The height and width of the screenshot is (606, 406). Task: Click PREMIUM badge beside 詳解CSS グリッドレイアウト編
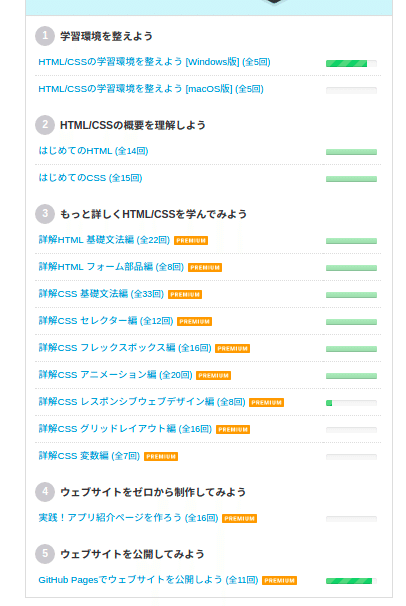tap(233, 430)
